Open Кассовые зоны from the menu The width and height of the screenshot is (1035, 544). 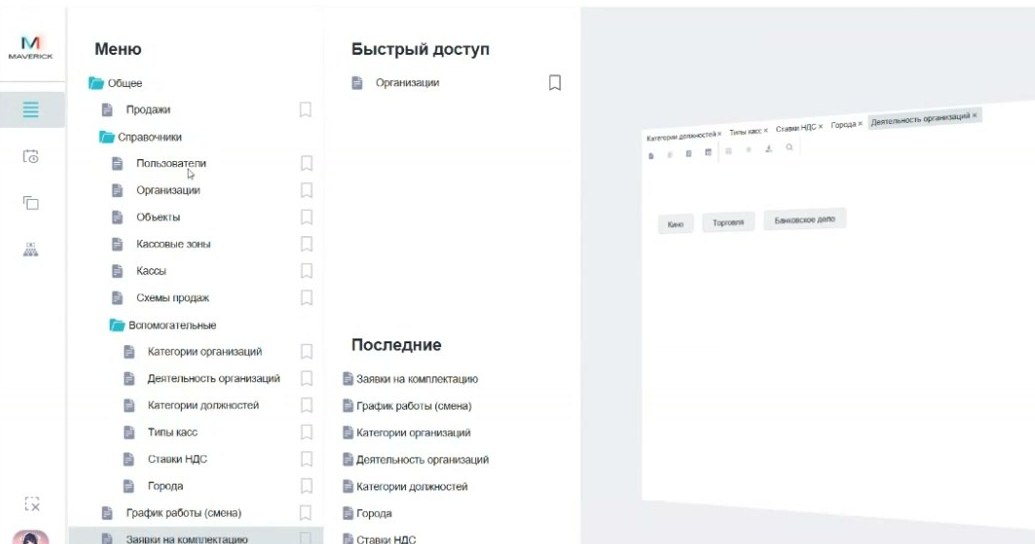[173, 244]
